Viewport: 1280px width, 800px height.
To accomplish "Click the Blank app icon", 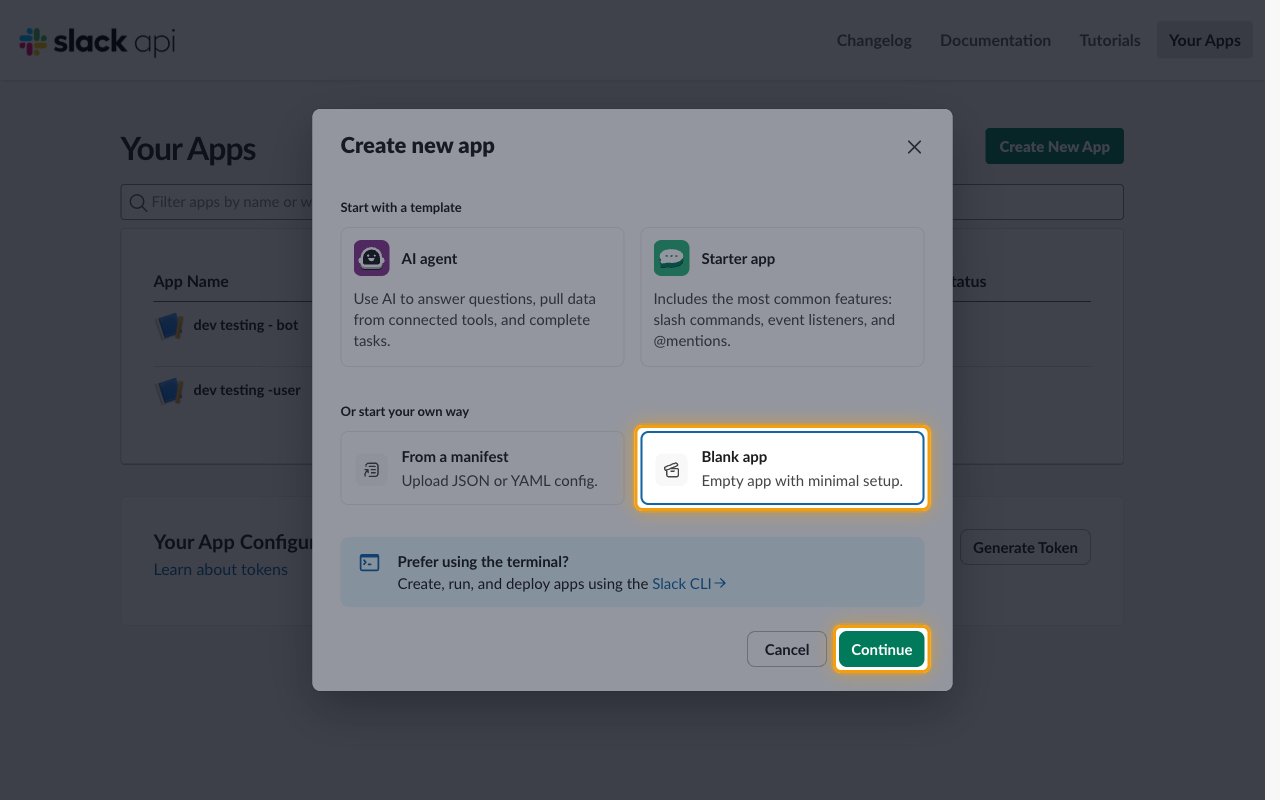I will point(672,469).
